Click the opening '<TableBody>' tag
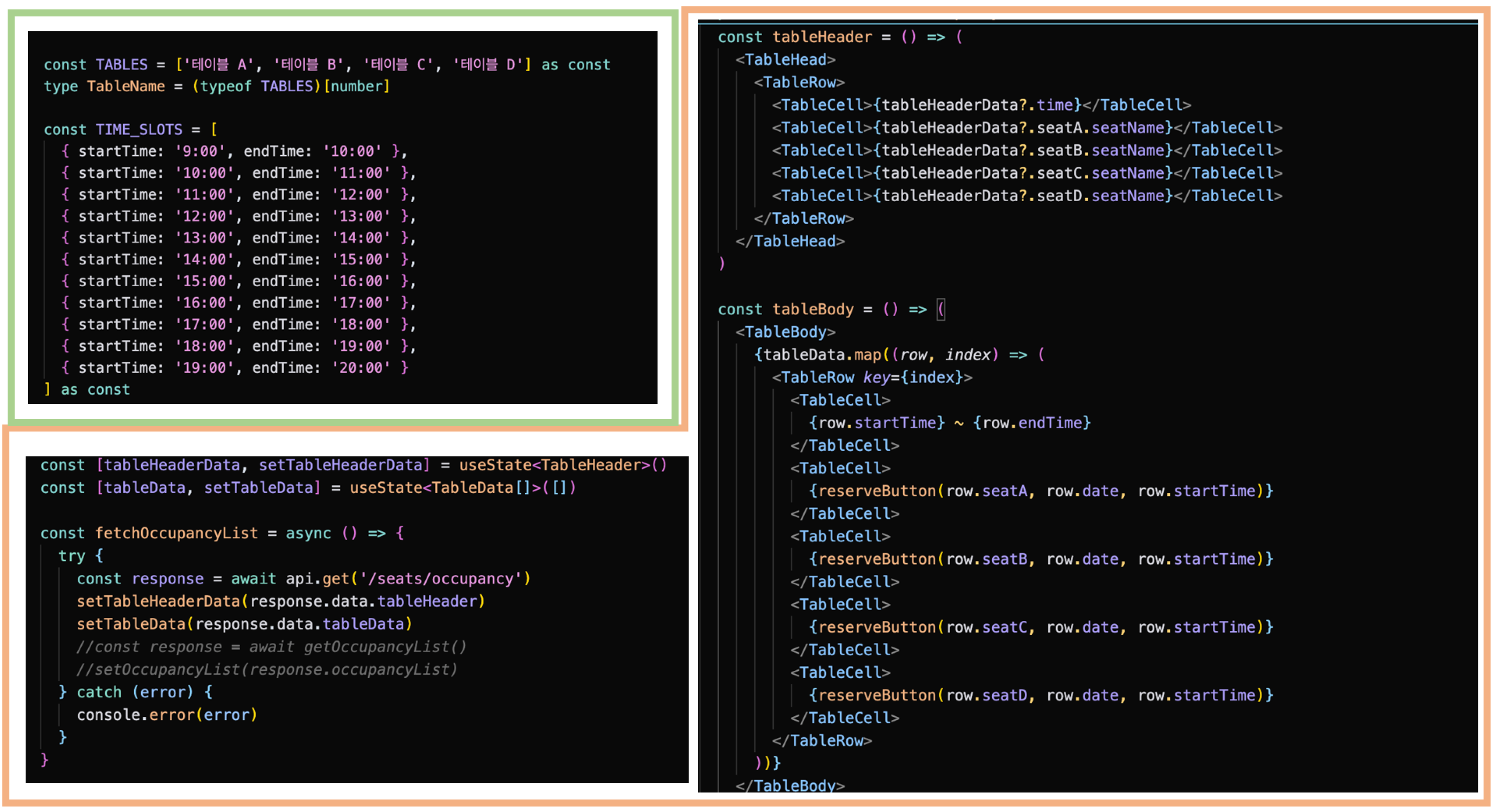This screenshot has width=1496, height=812. [x=786, y=331]
